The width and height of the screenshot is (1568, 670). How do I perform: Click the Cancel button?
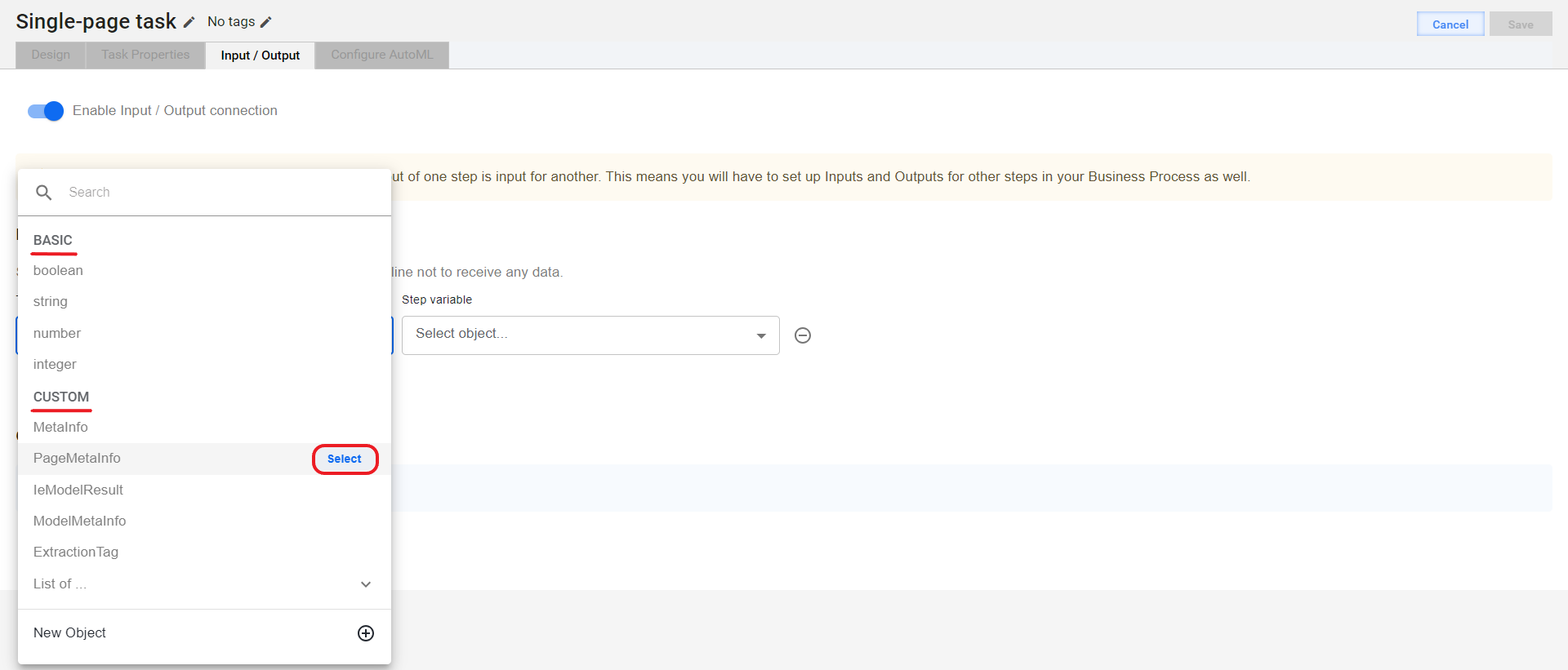[x=1450, y=24]
